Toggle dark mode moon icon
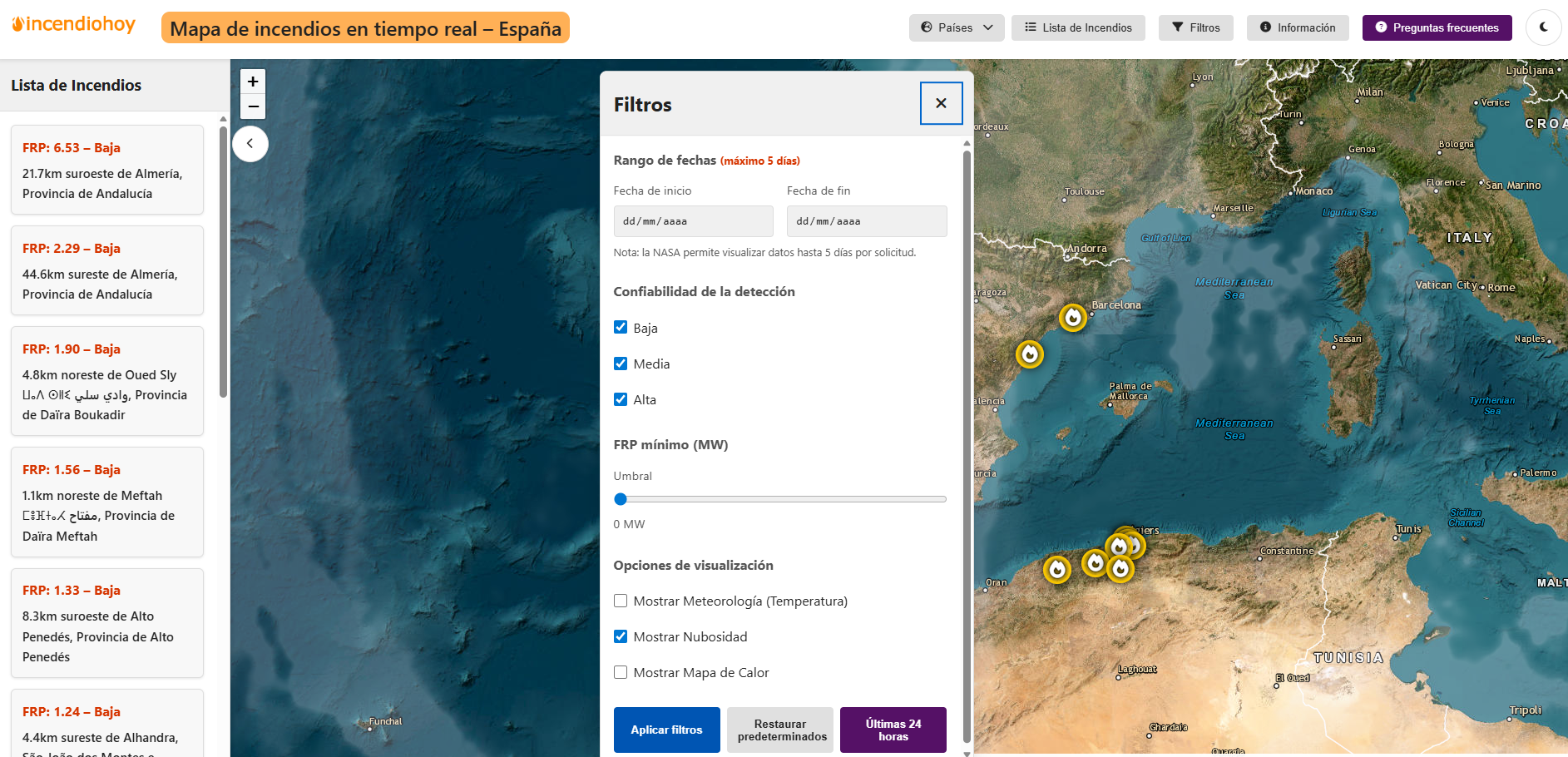This screenshot has width=1568, height=757. pos(1543,27)
